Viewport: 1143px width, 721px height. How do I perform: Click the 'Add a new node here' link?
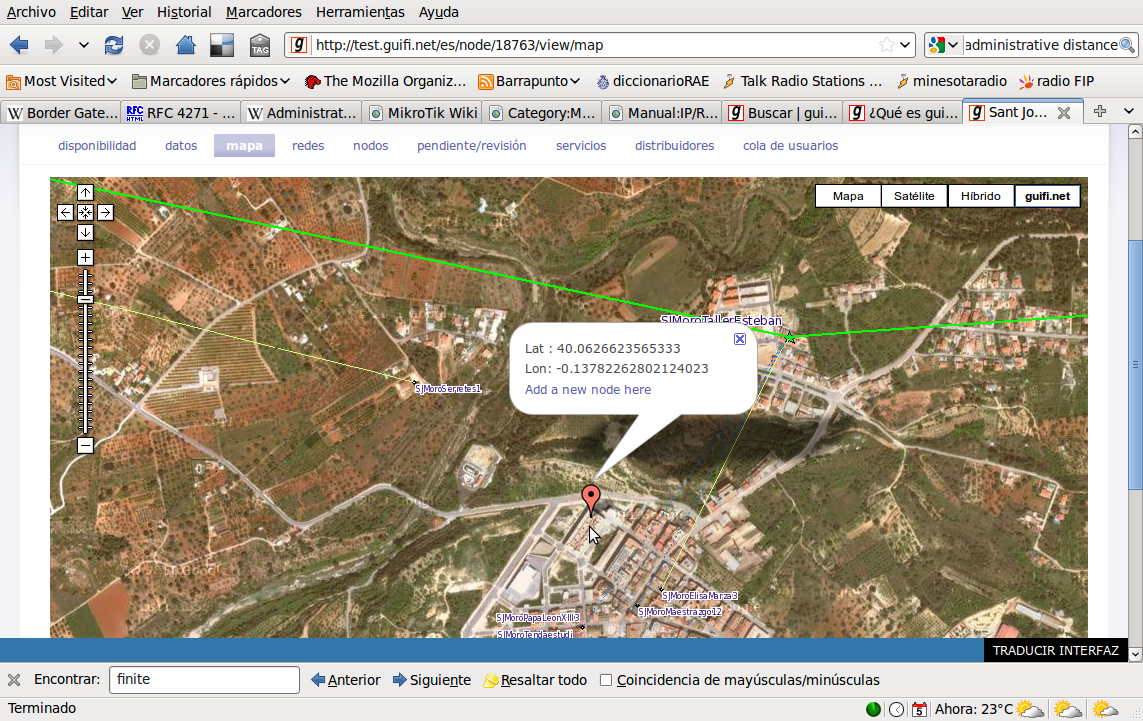[588, 390]
